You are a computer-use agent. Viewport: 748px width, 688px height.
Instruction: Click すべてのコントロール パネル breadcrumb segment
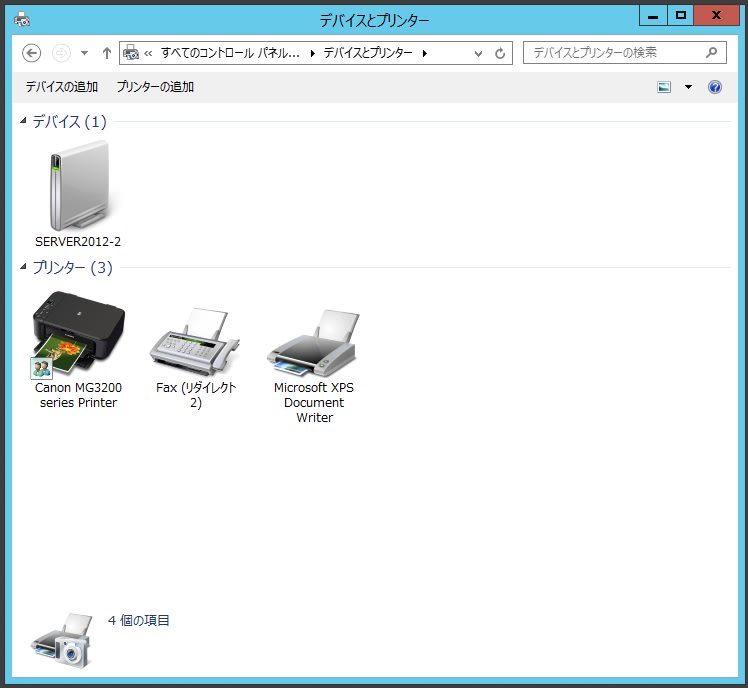230,53
